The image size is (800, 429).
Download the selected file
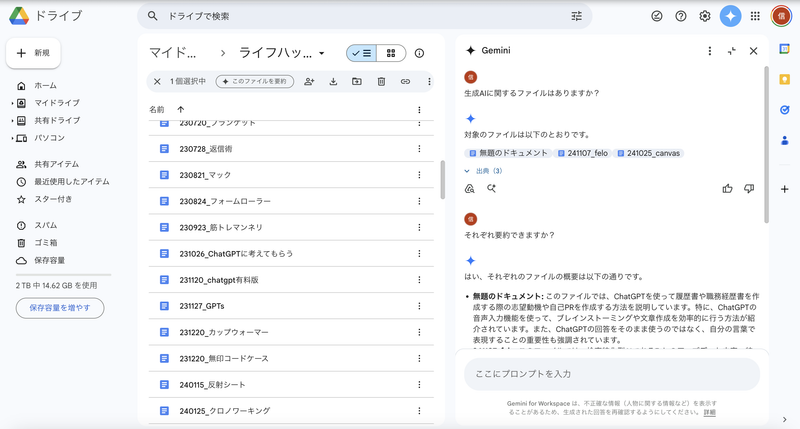[x=333, y=81]
